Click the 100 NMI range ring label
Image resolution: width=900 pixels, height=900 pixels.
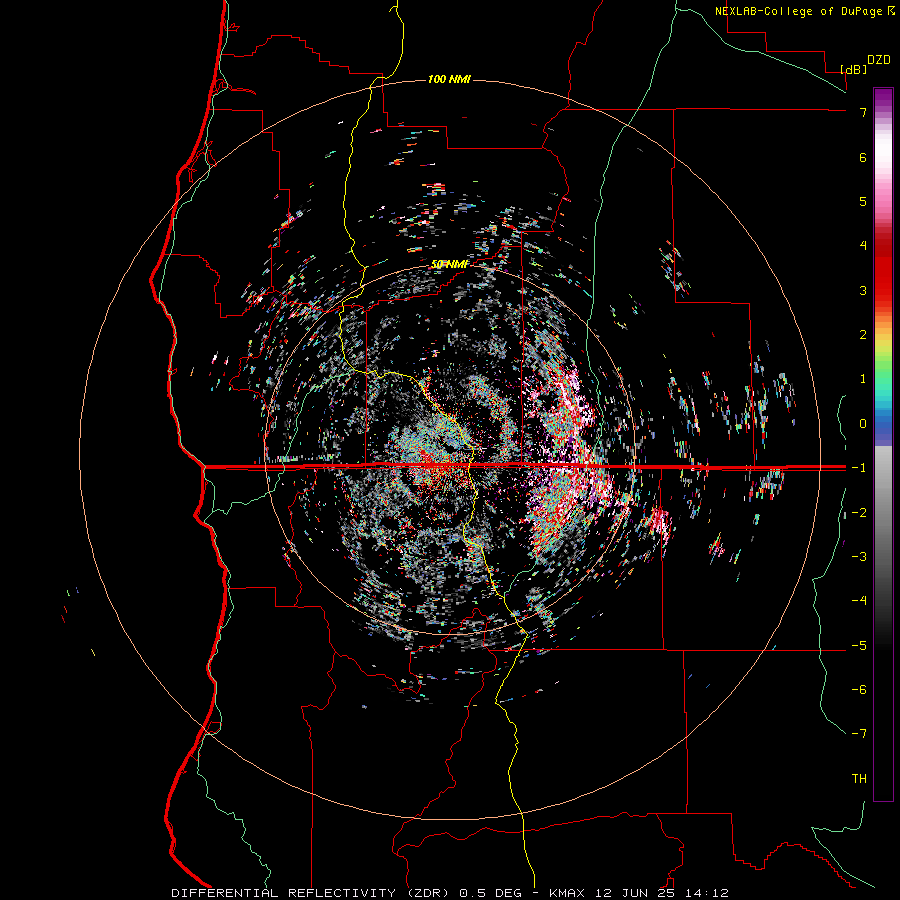coord(449,79)
